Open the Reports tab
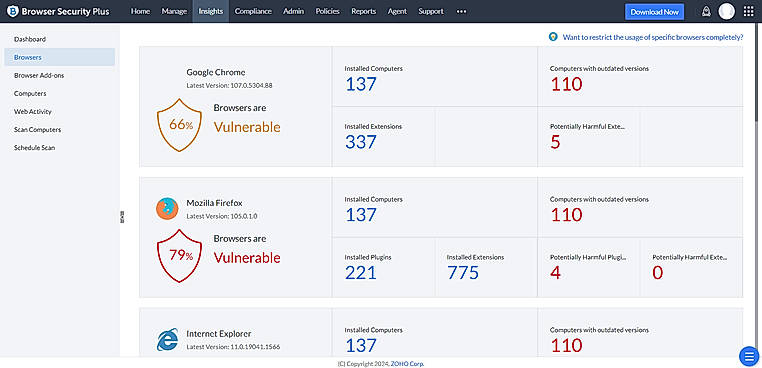Image resolution: width=762 pixels, height=368 pixels. [364, 11]
